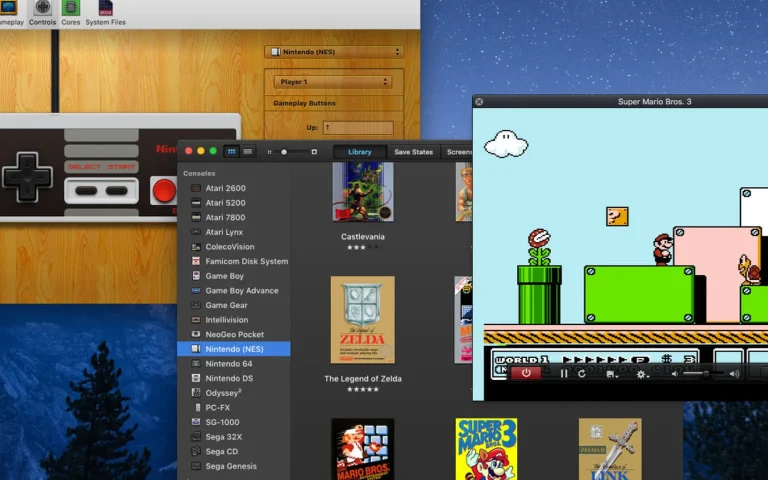Open the save state menu in game controls
The width and height of the screenshot is (768, 480).
tap(612, 374)
